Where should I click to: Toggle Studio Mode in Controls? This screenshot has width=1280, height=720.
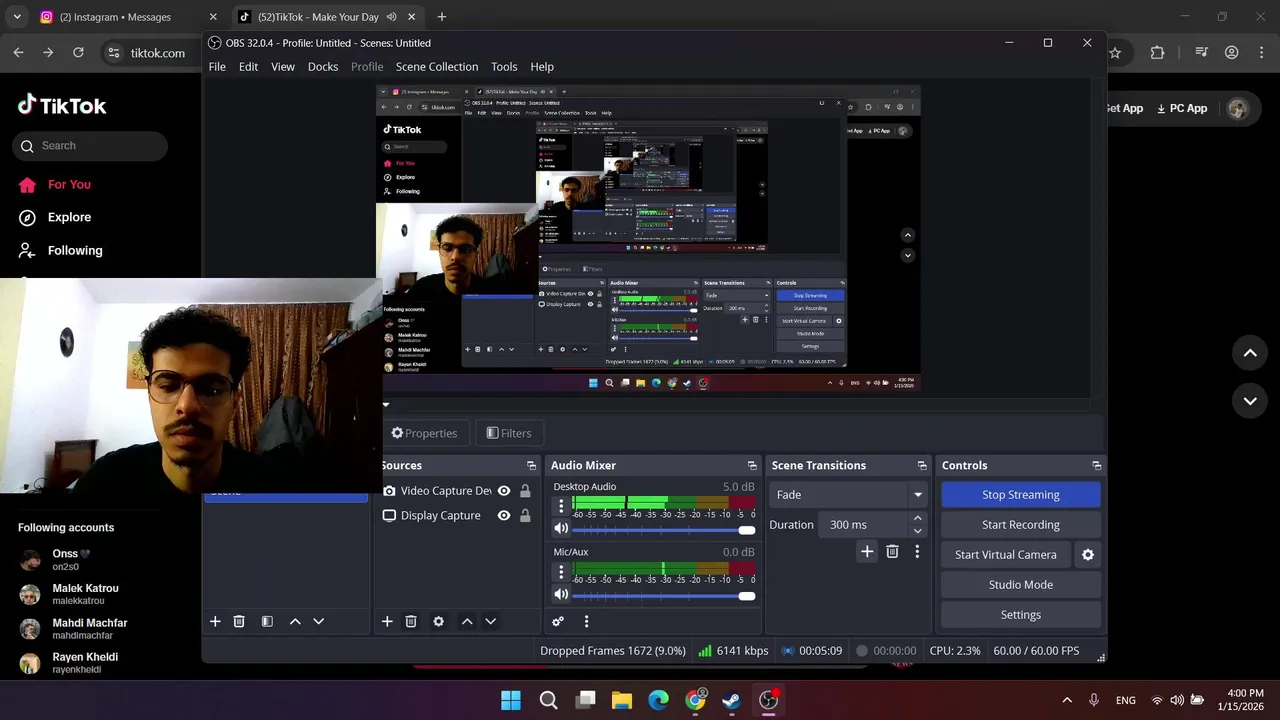coord(1020,584)
